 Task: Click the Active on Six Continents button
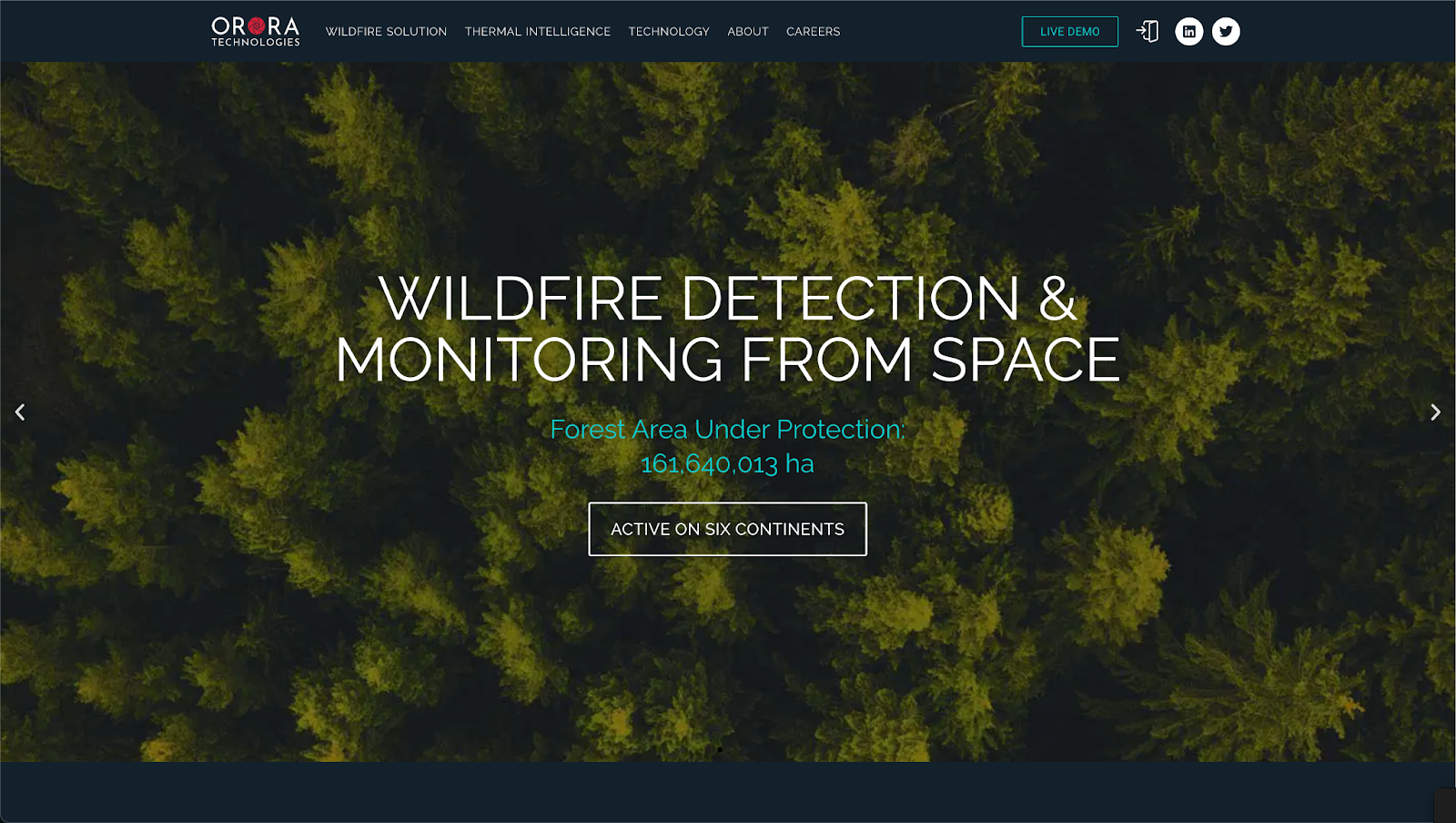point(727,529)
